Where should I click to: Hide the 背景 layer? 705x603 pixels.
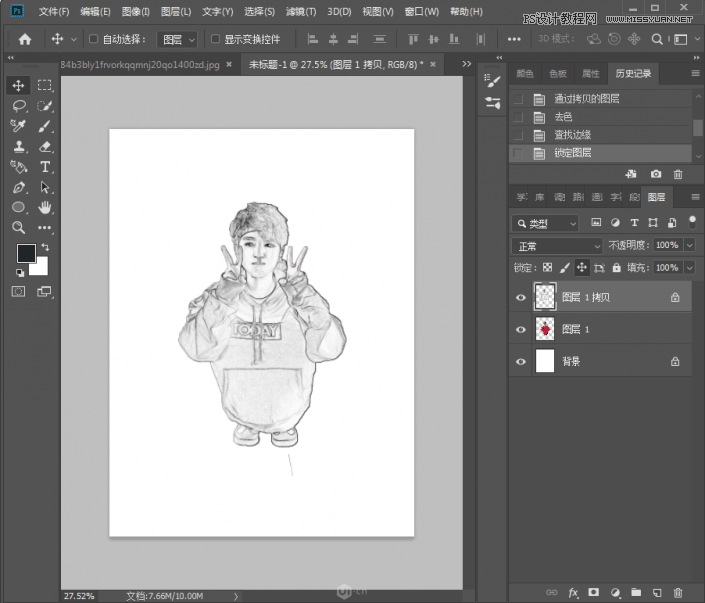click(521, 362)
